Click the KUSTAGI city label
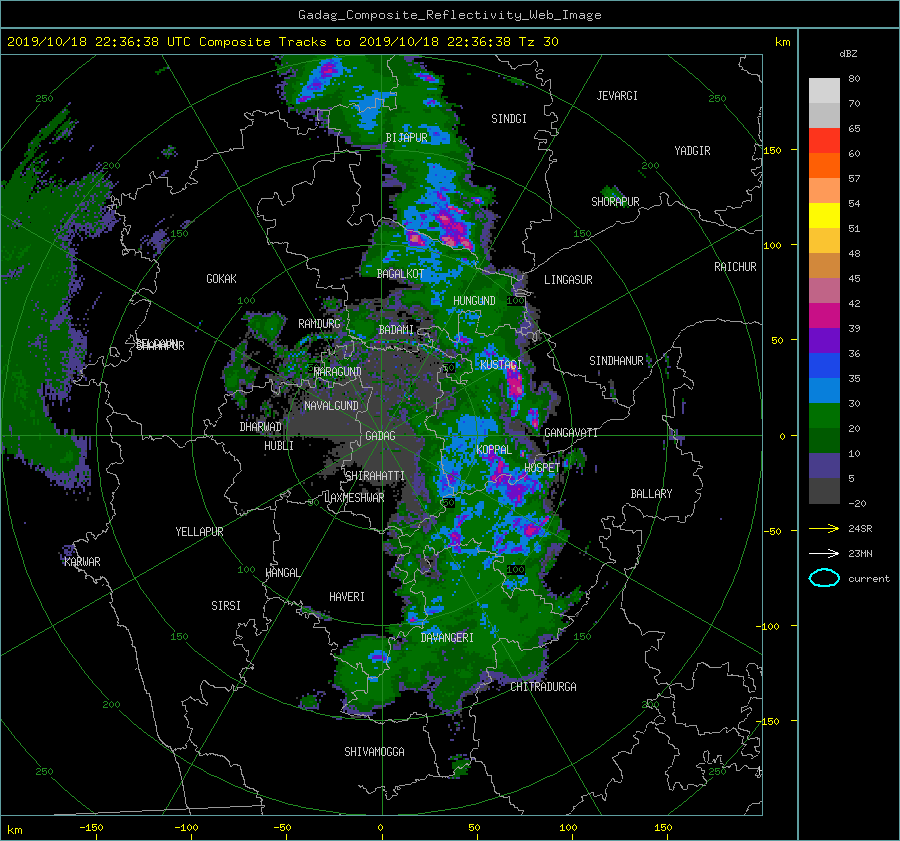 coord(501,365)
